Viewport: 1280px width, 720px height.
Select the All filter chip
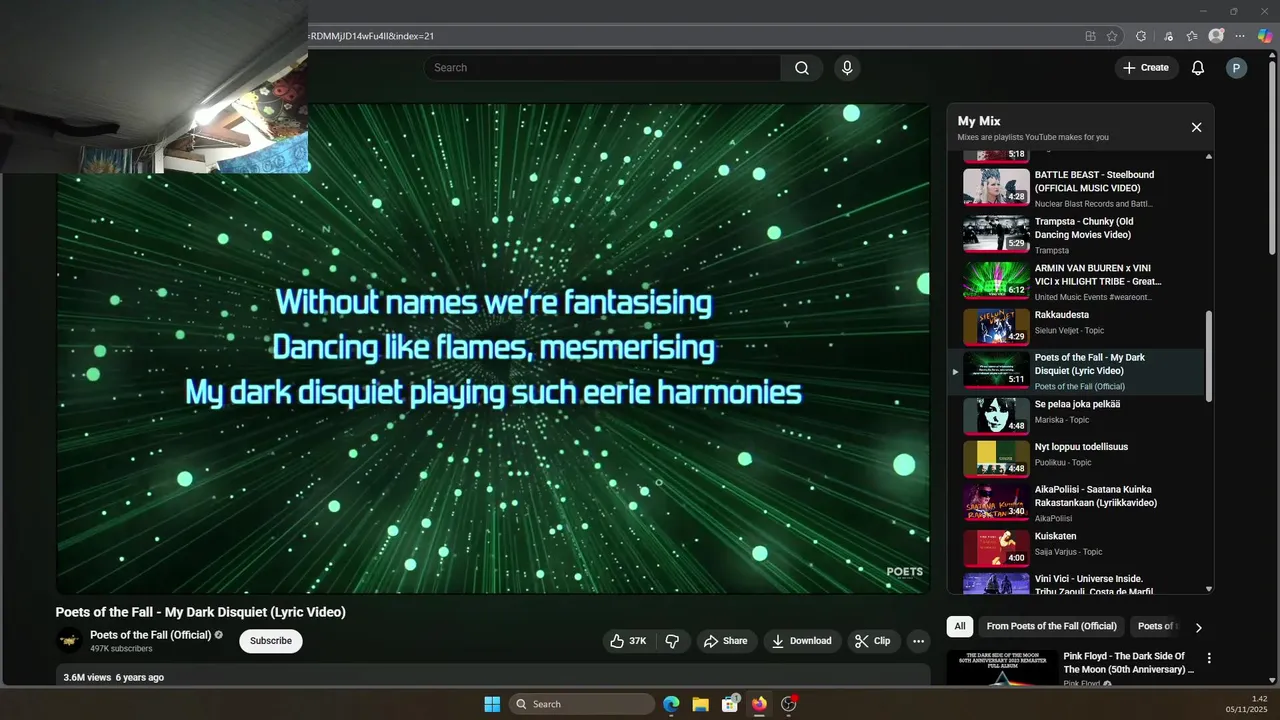pos(960,626)
